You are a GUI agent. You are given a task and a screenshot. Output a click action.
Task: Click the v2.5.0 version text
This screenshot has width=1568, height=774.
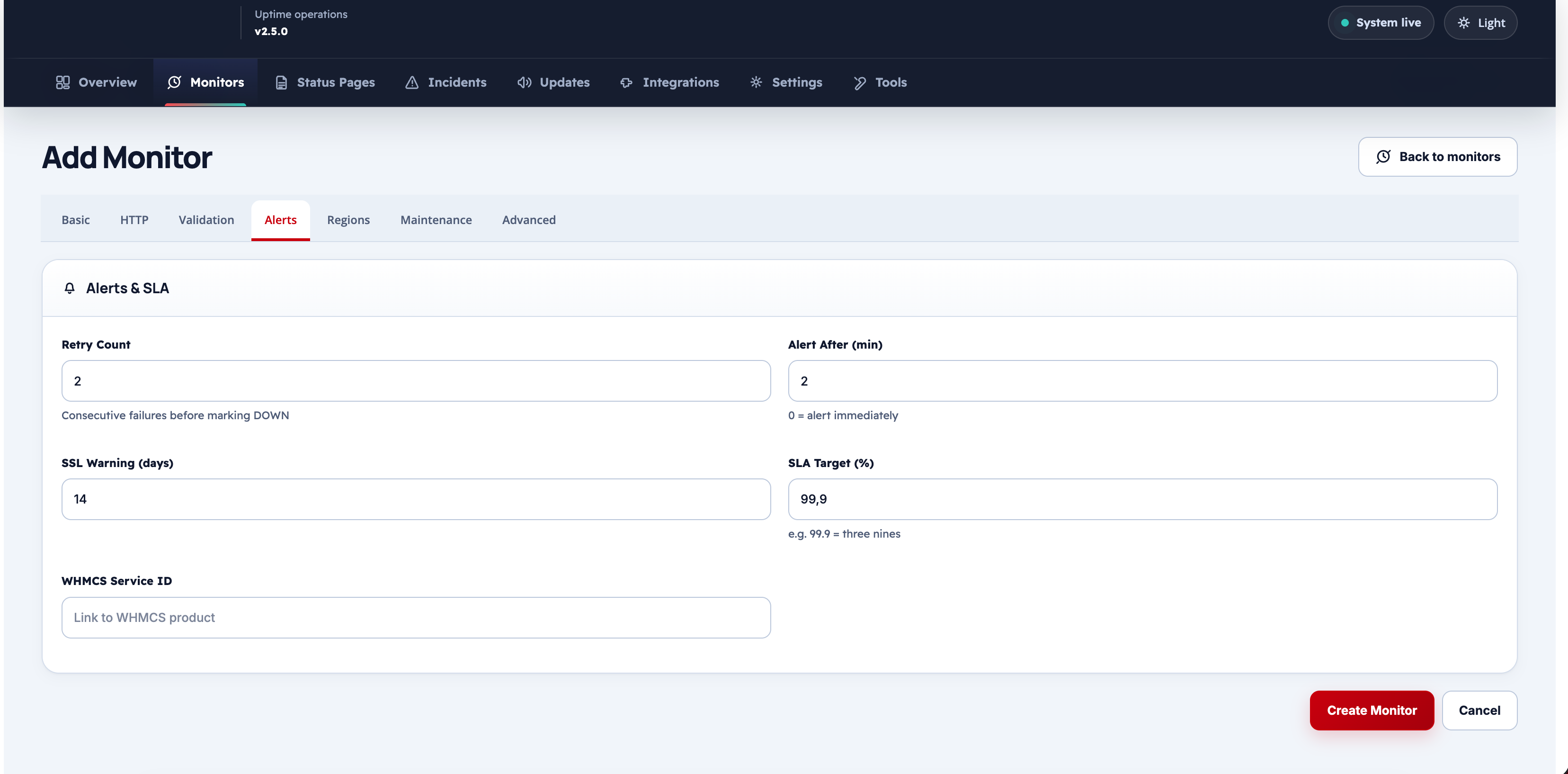[271, 32]
